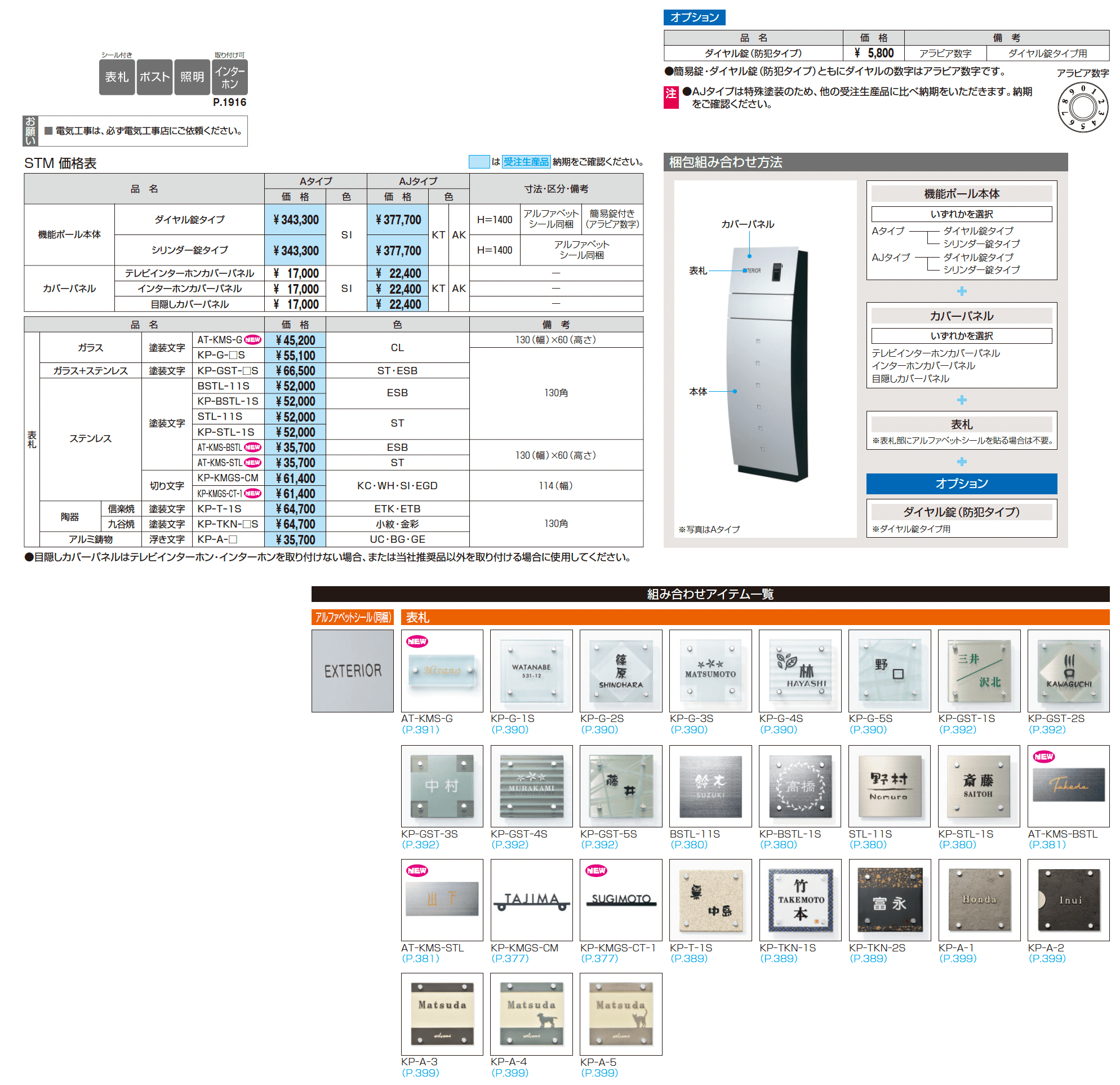Open the P.399 link under KP-A-5
The image size is (1120, 1085).
[x=599, y=1073]
